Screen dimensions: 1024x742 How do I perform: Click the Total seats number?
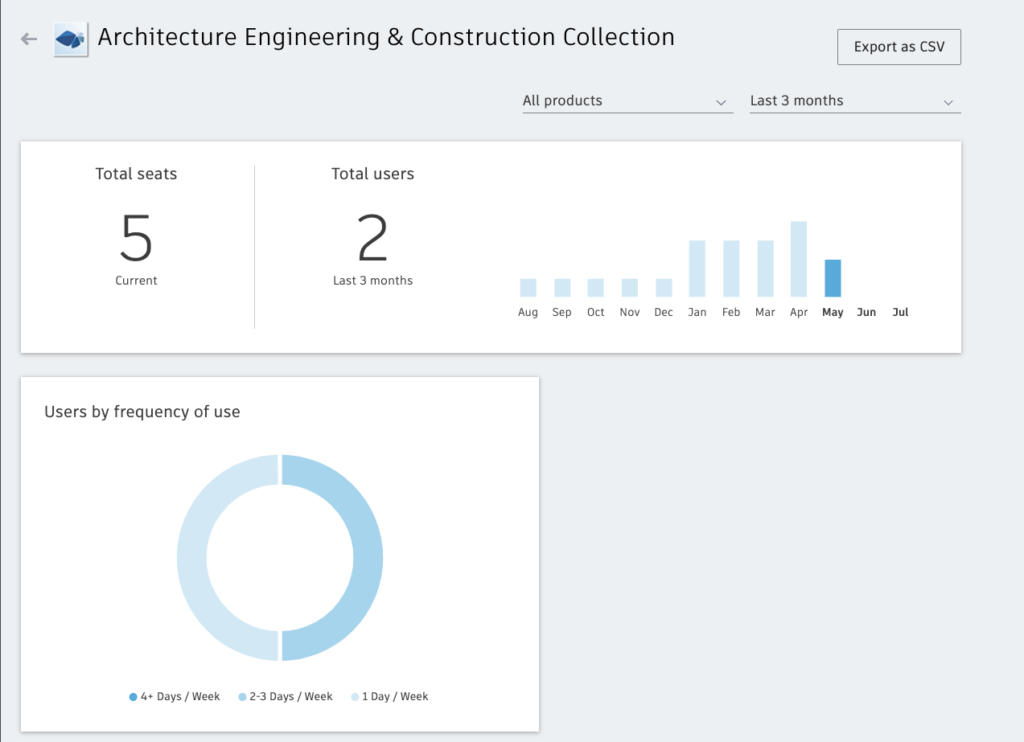pos(136,238)
